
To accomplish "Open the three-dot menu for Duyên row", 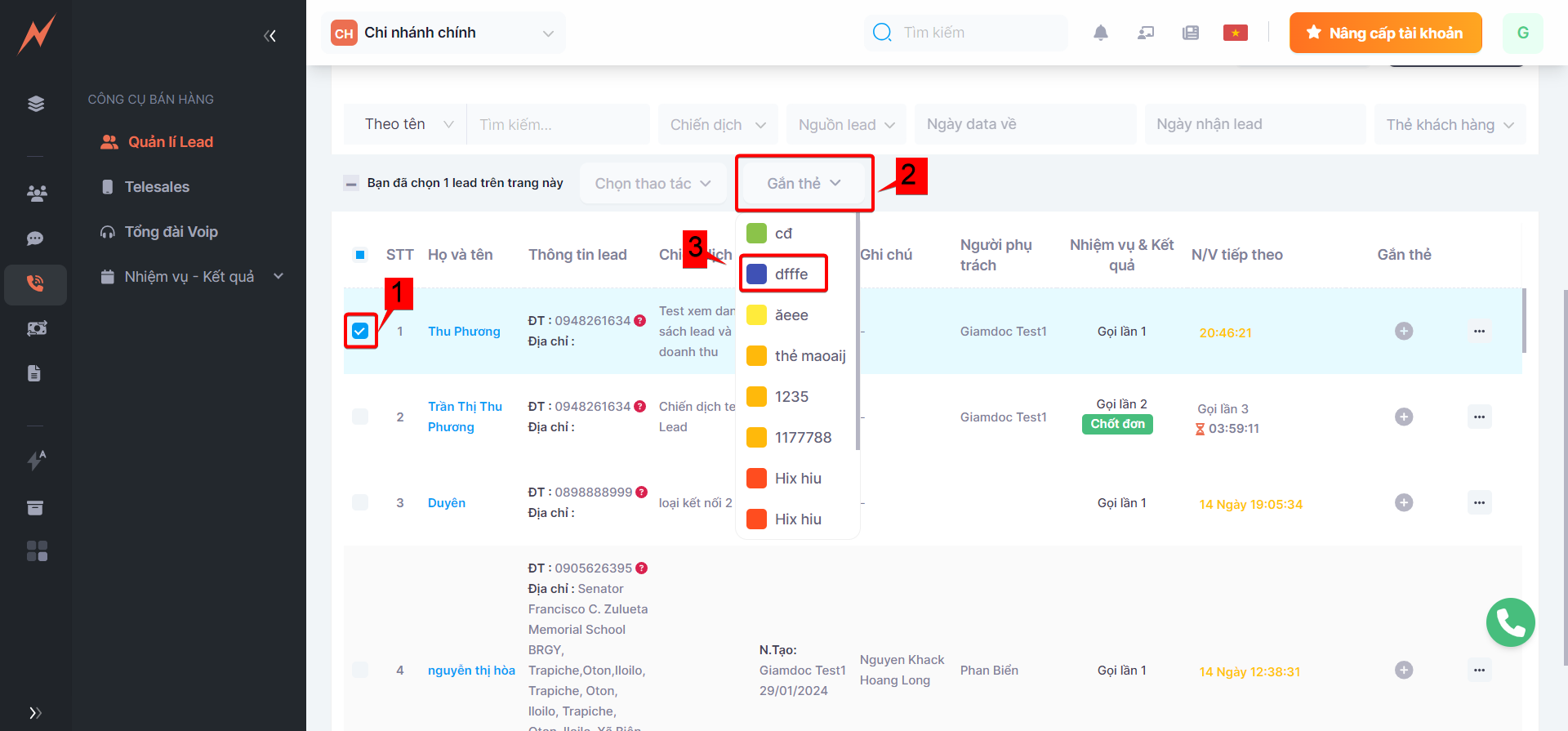I will (1479, 502).
